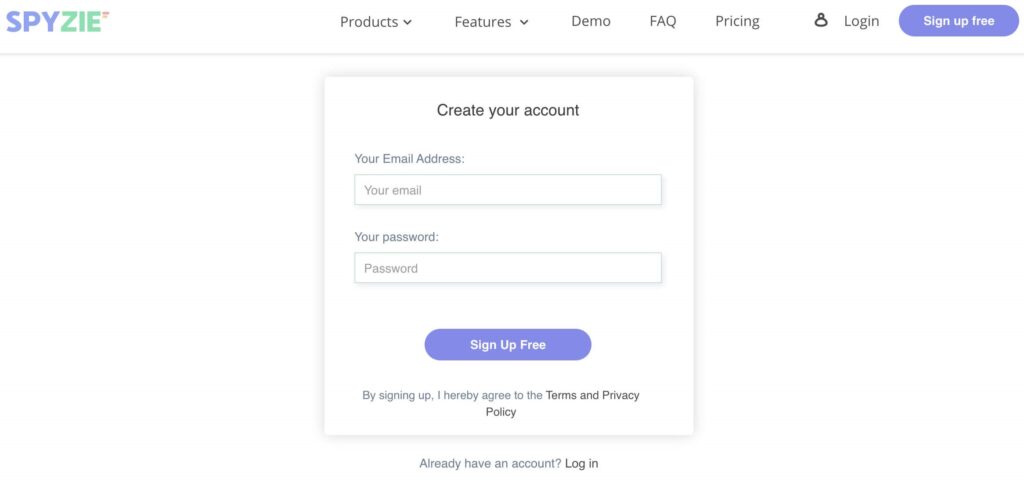
Task: Go to the Demo page
Action: (590, 21)
